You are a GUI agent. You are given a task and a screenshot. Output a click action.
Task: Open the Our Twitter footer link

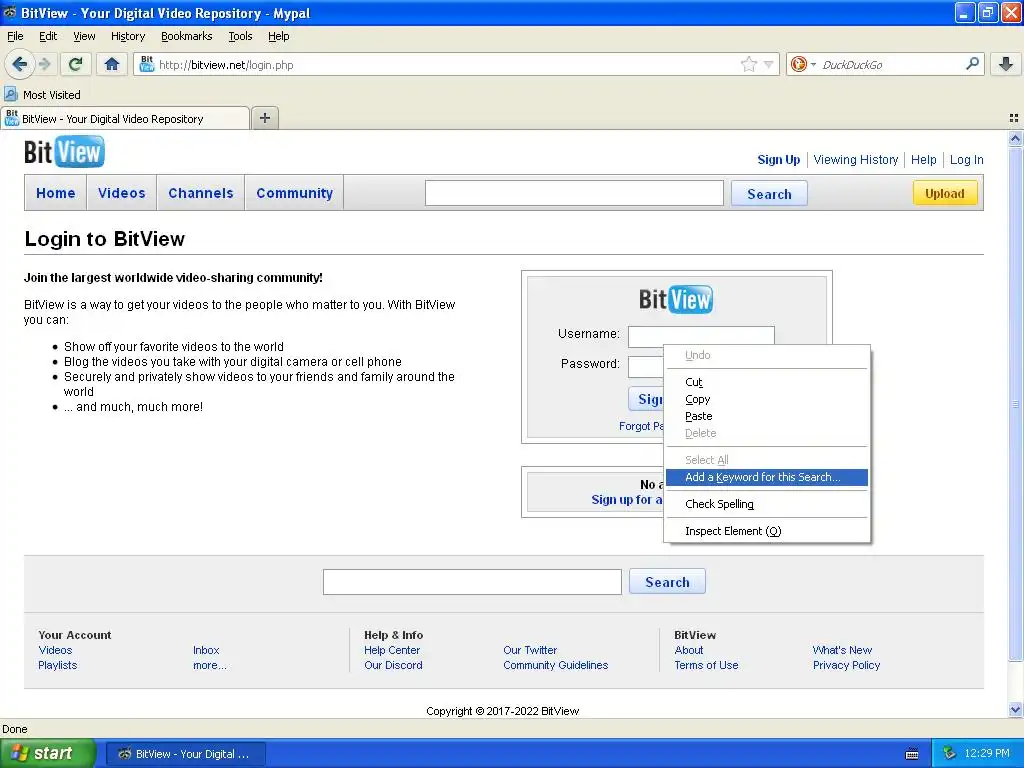(x=530, y=650)
